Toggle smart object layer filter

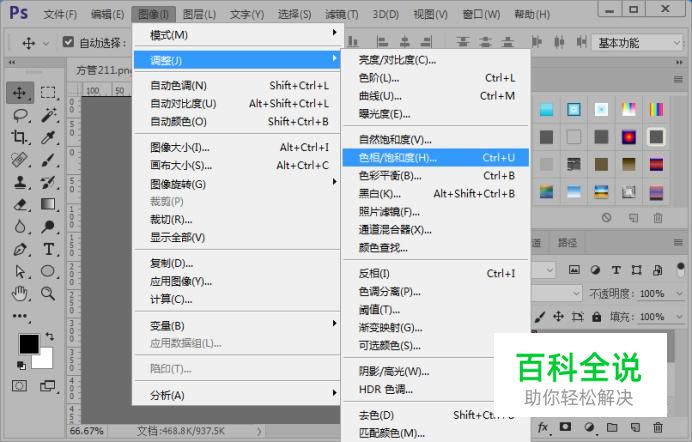point(658,270)
